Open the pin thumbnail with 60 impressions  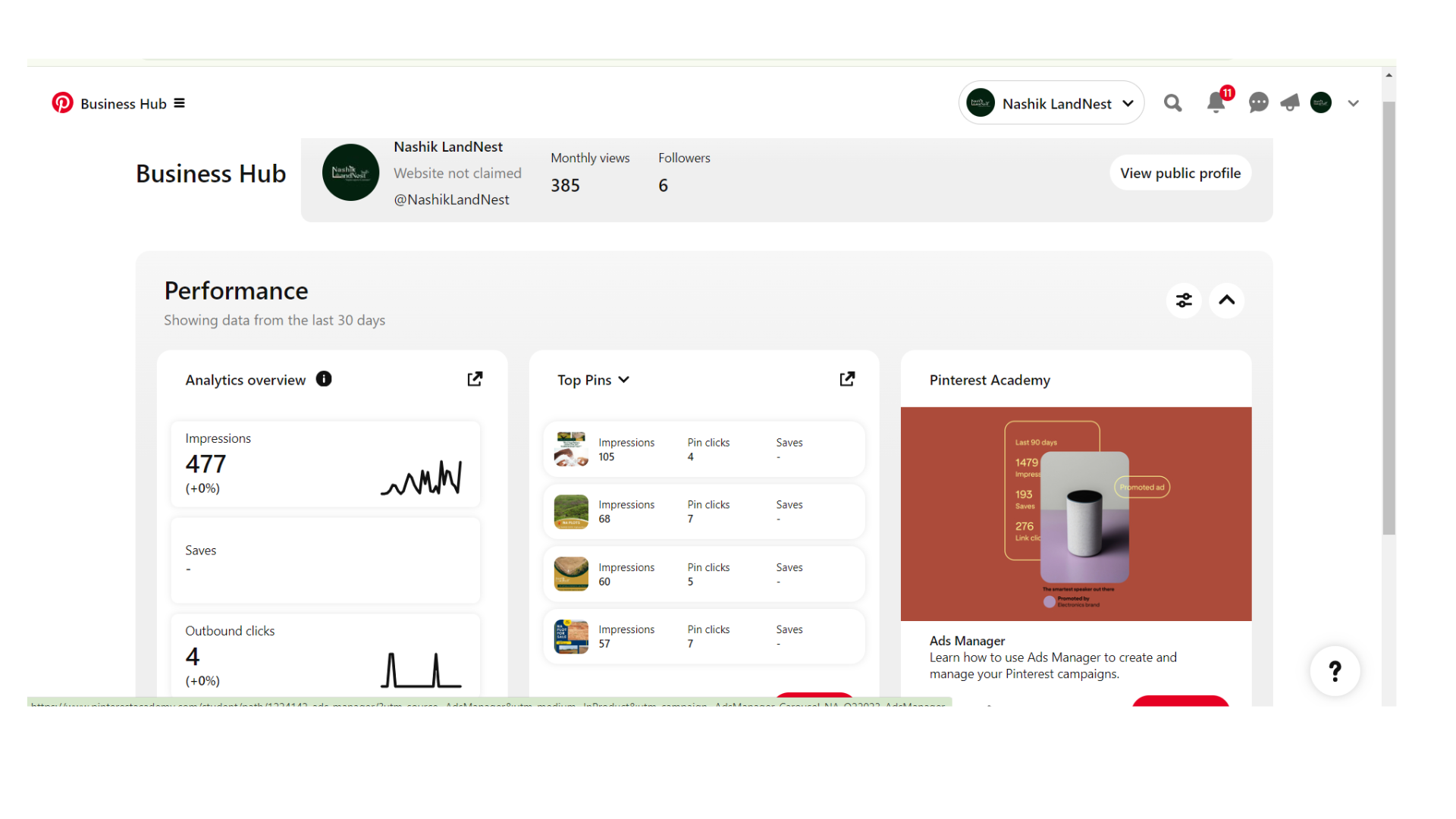[x=571, y=574]
